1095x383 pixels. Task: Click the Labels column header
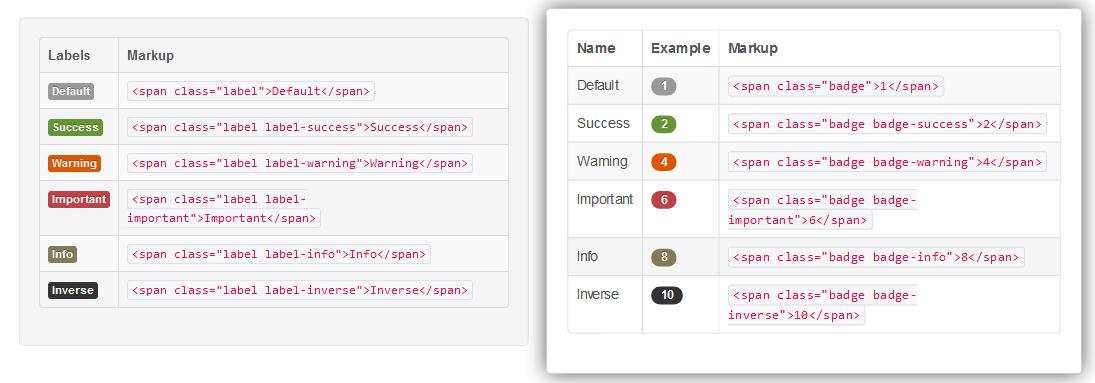coord(69,55)
